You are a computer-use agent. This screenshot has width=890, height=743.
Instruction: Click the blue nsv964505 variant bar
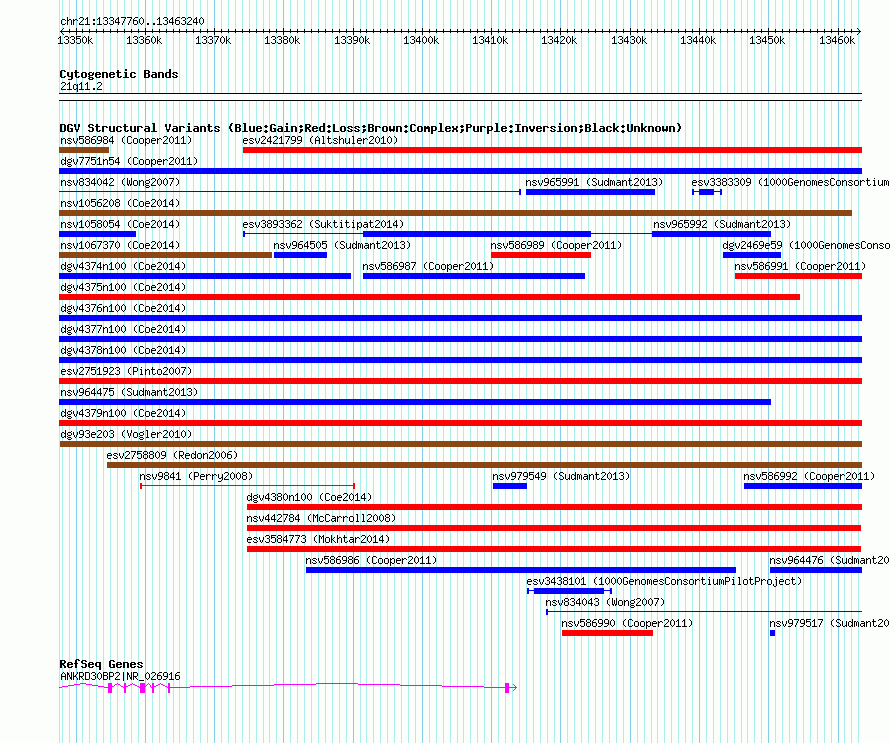pos(300,255)
